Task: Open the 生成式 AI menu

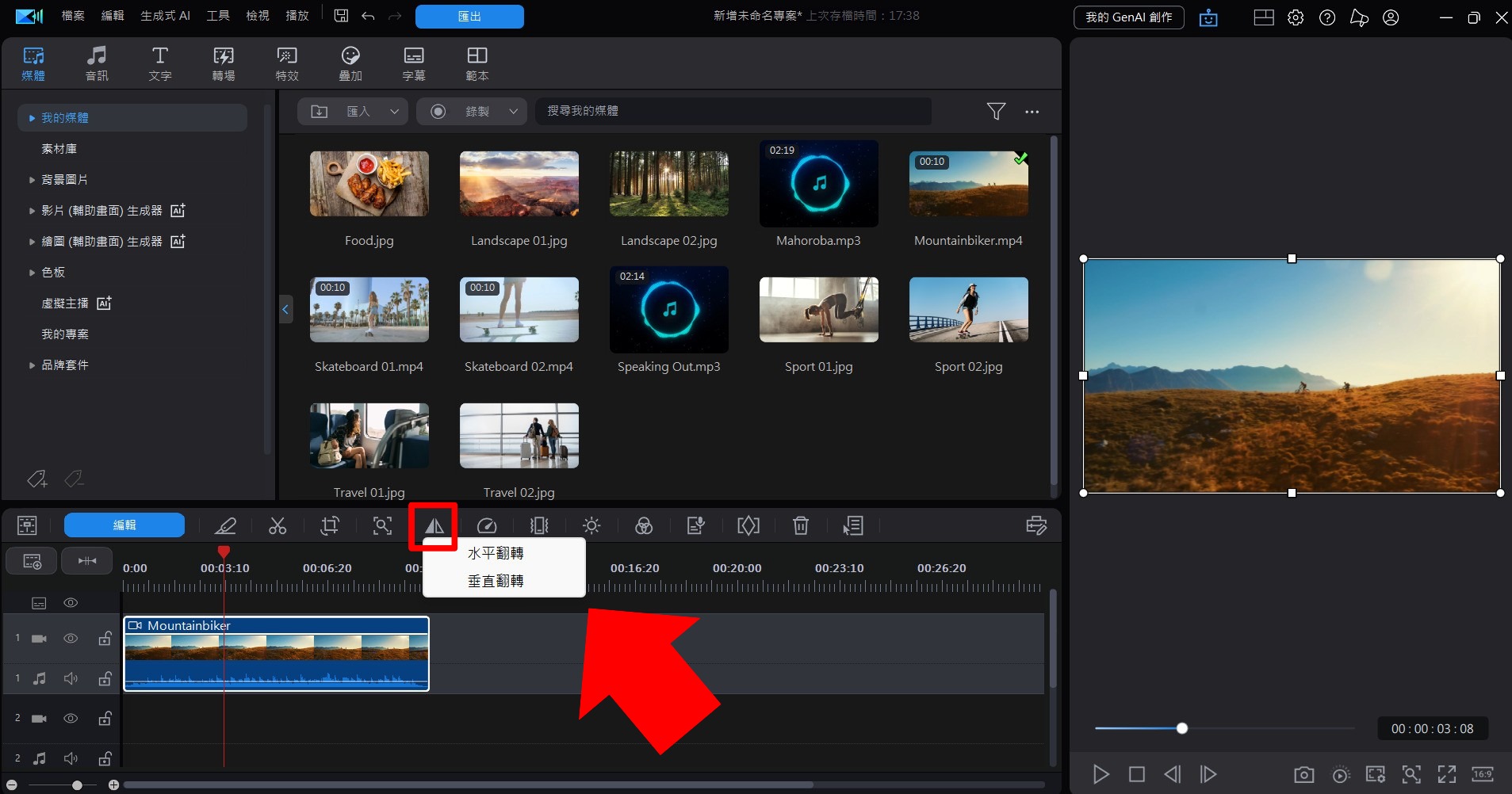Action: coord(165,16)
